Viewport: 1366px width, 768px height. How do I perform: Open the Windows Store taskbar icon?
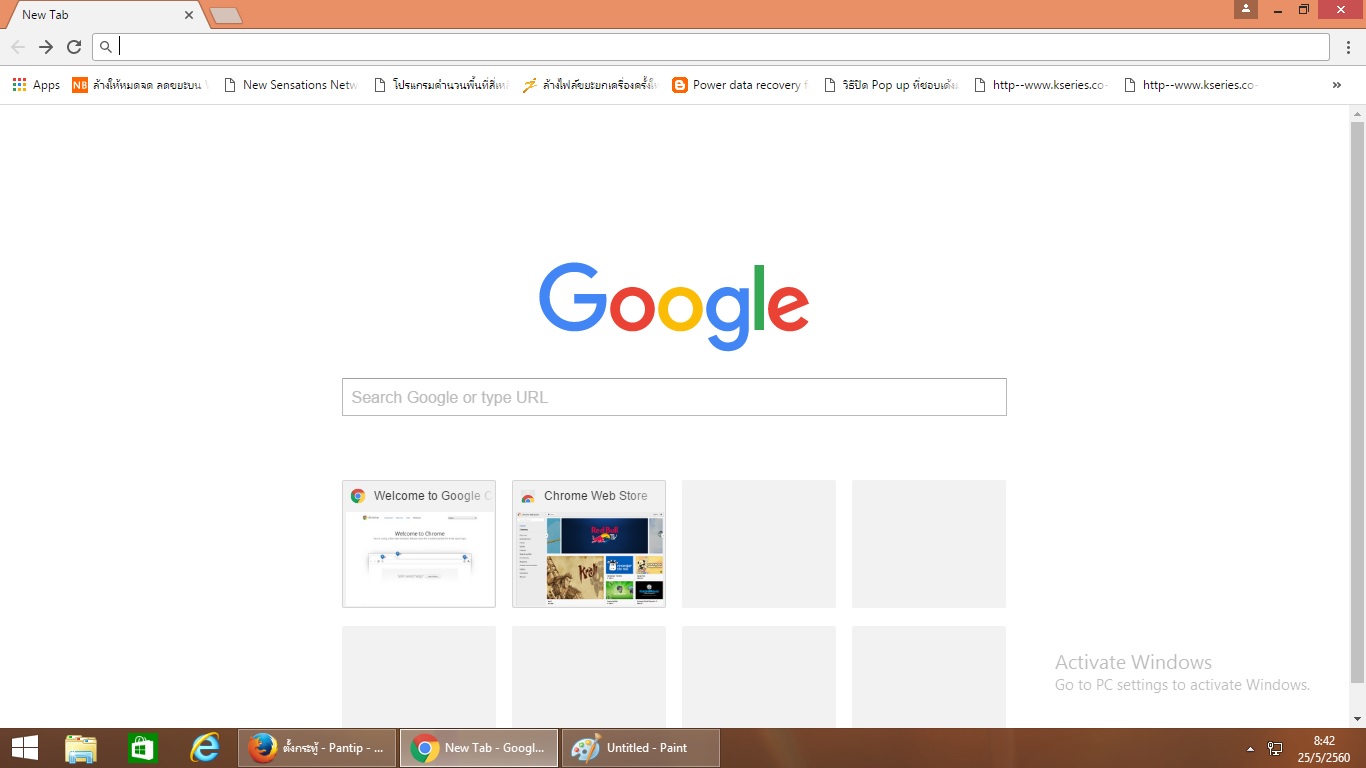coord(143,748)
